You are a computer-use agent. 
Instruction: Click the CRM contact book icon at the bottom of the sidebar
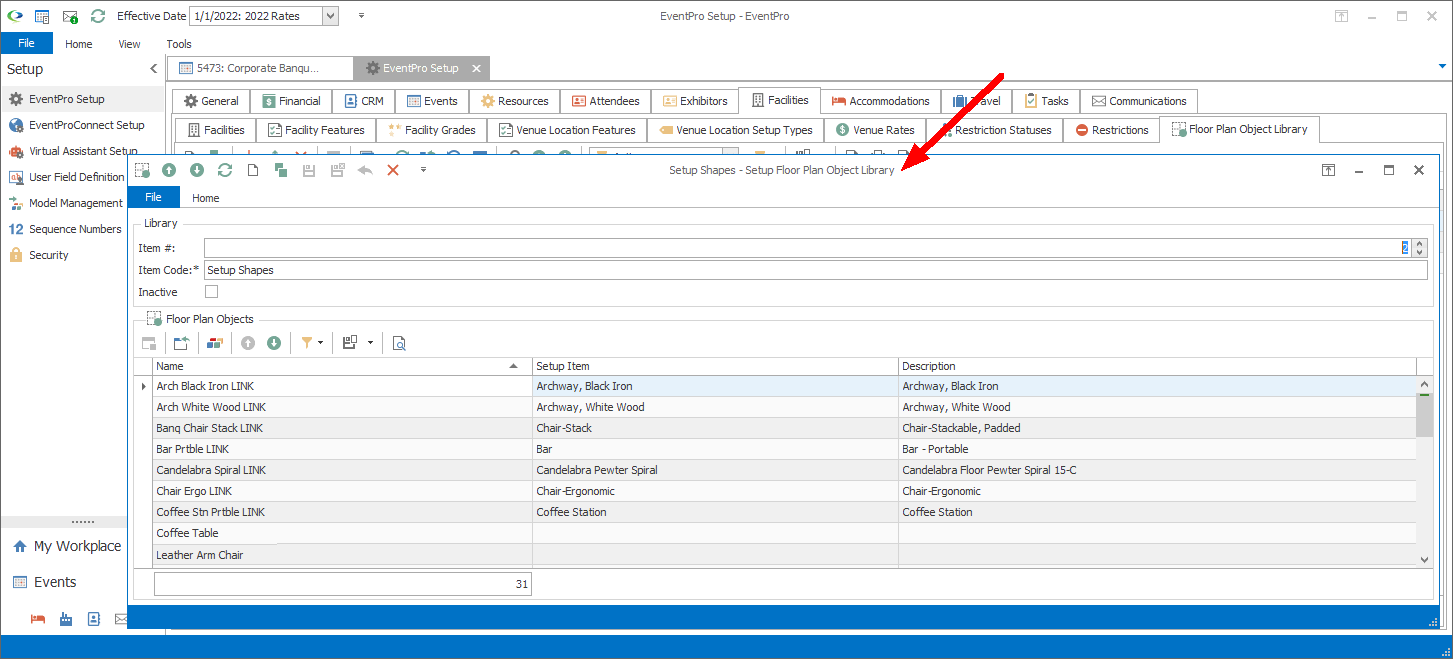point(94,619)
